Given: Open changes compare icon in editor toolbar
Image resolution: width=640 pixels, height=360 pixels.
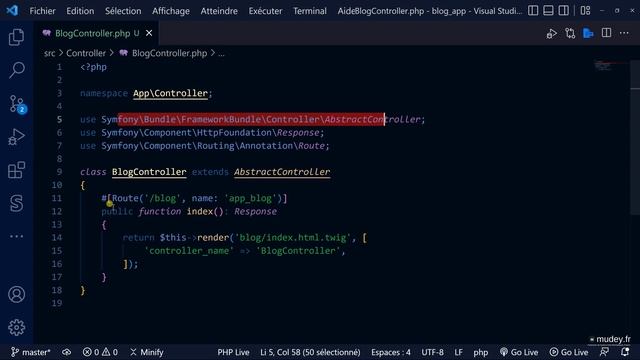Looking at the screenshot, I should [570, 33].
